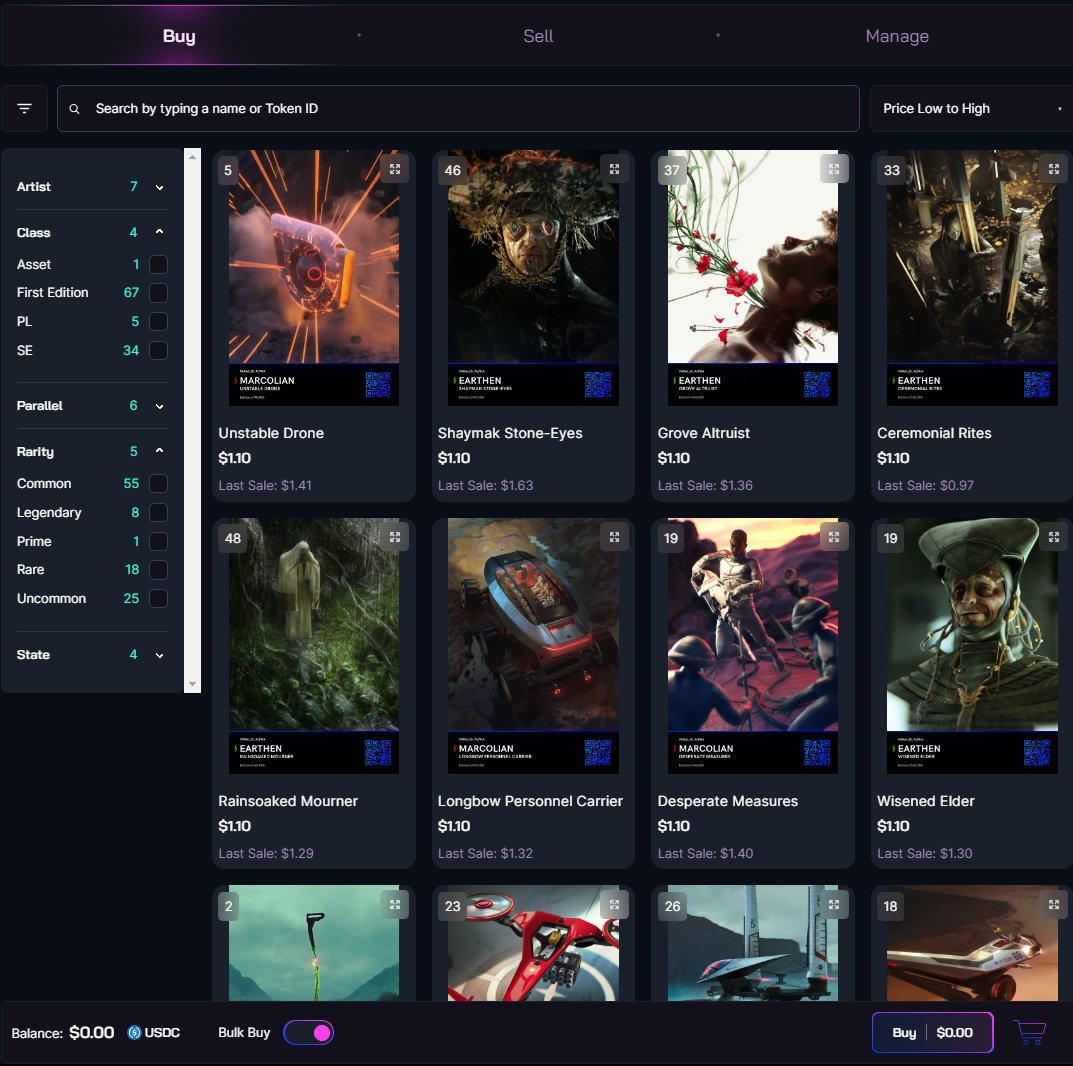
Task: Click the Buy $0.00 checkout button
Action: pyautogui.click(x=933, y=1032)
